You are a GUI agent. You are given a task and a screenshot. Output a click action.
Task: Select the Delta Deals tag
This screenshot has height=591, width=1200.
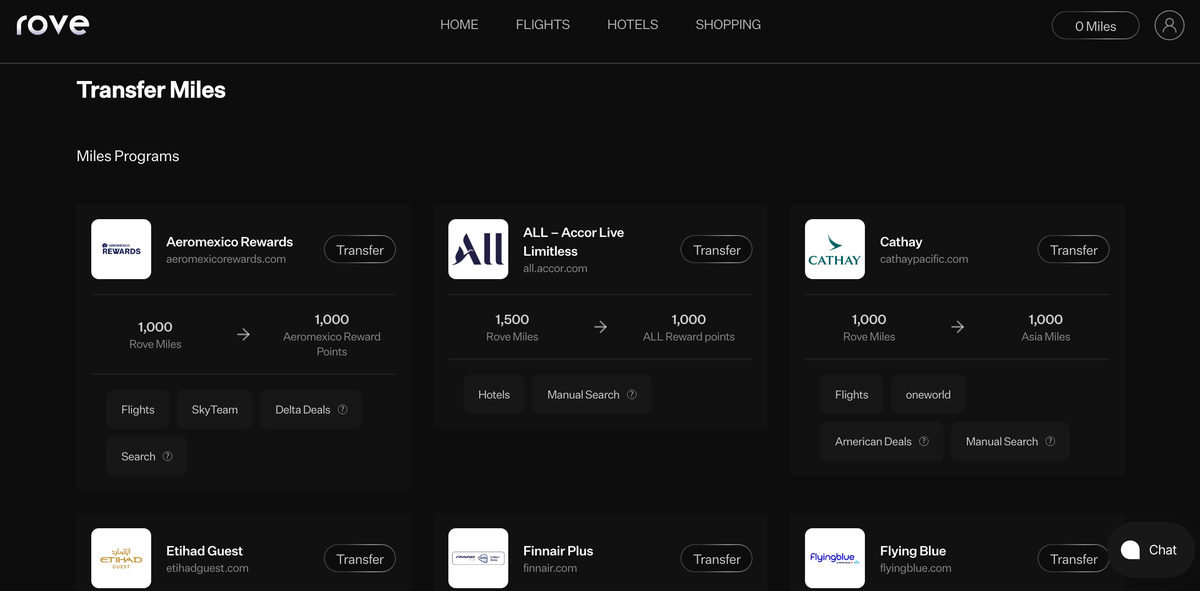311,409
